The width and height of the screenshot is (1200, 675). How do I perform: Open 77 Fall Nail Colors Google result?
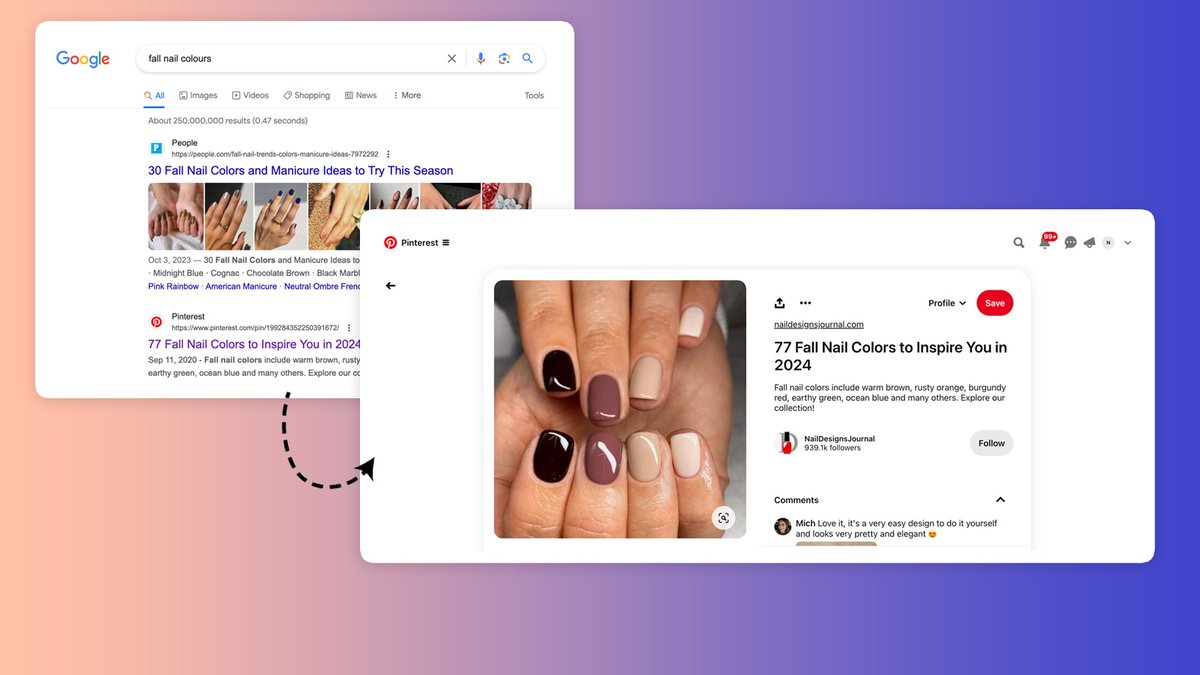point(254,344)
